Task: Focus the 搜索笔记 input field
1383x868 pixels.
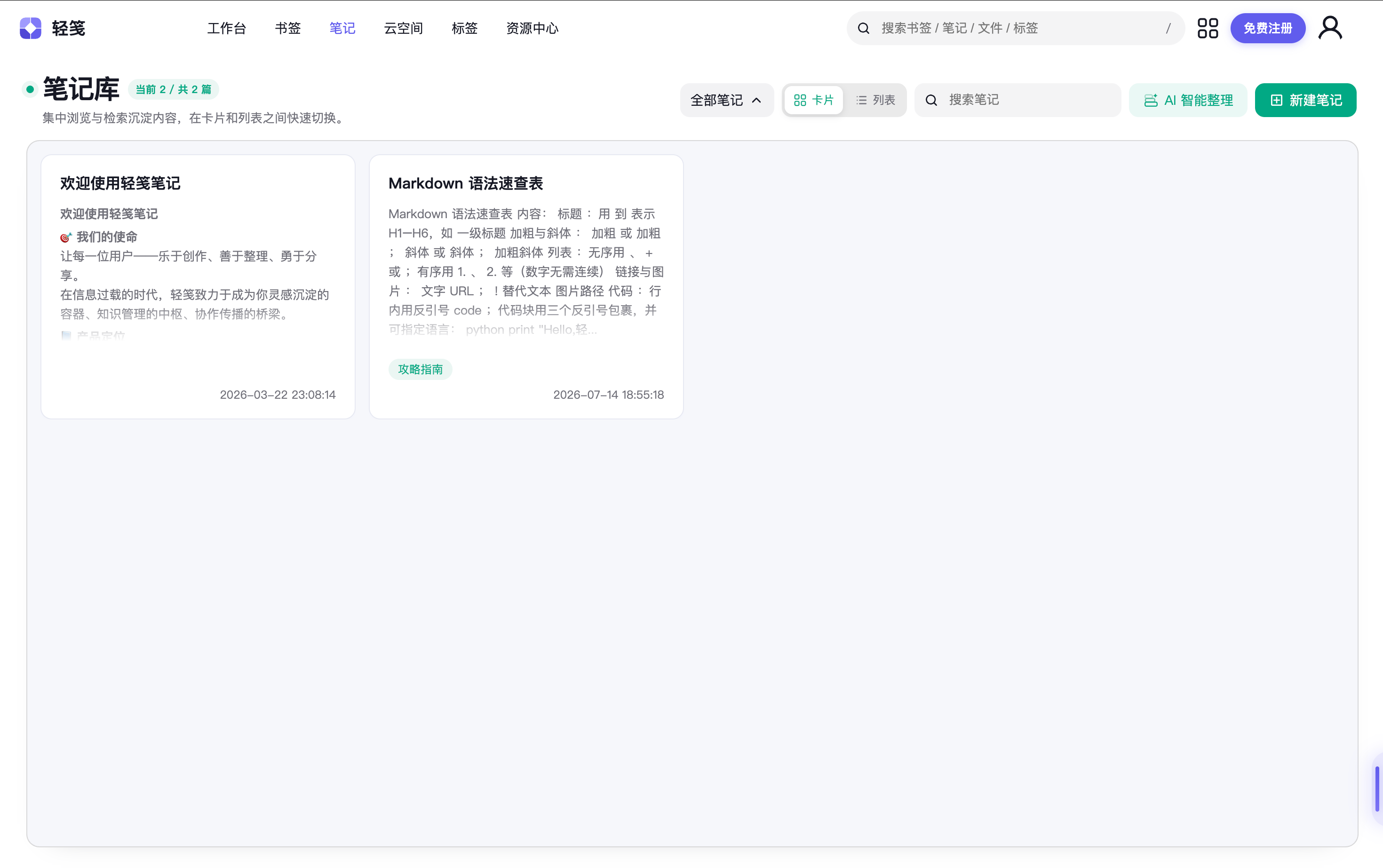Action: [x=1017, y=101]
